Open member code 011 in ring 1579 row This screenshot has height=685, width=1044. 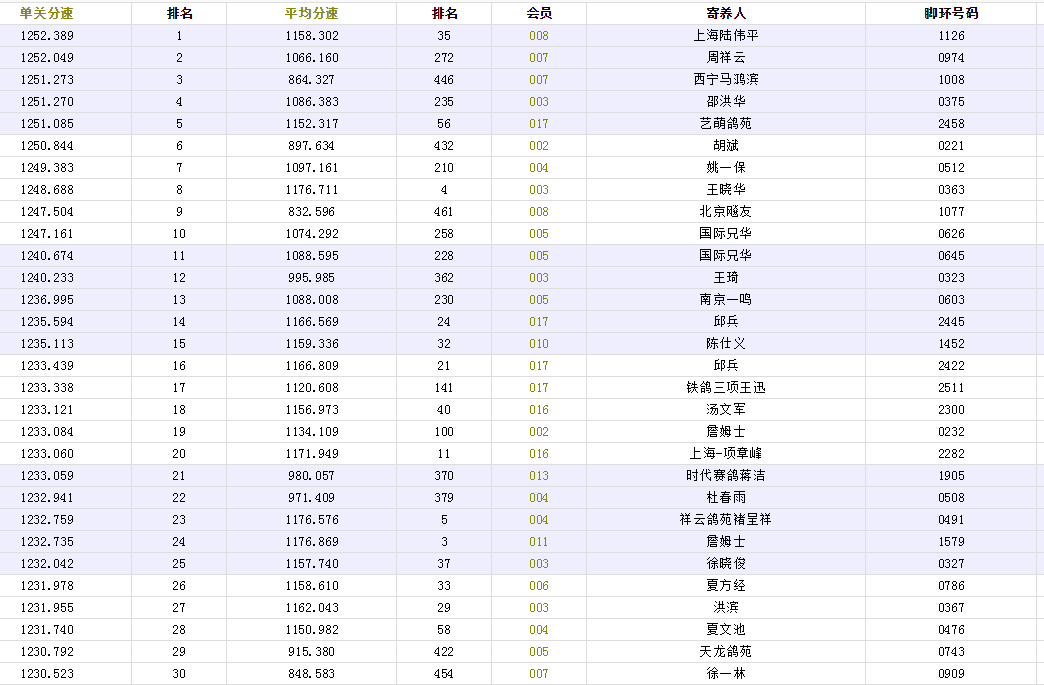click(x=539, y=542)
